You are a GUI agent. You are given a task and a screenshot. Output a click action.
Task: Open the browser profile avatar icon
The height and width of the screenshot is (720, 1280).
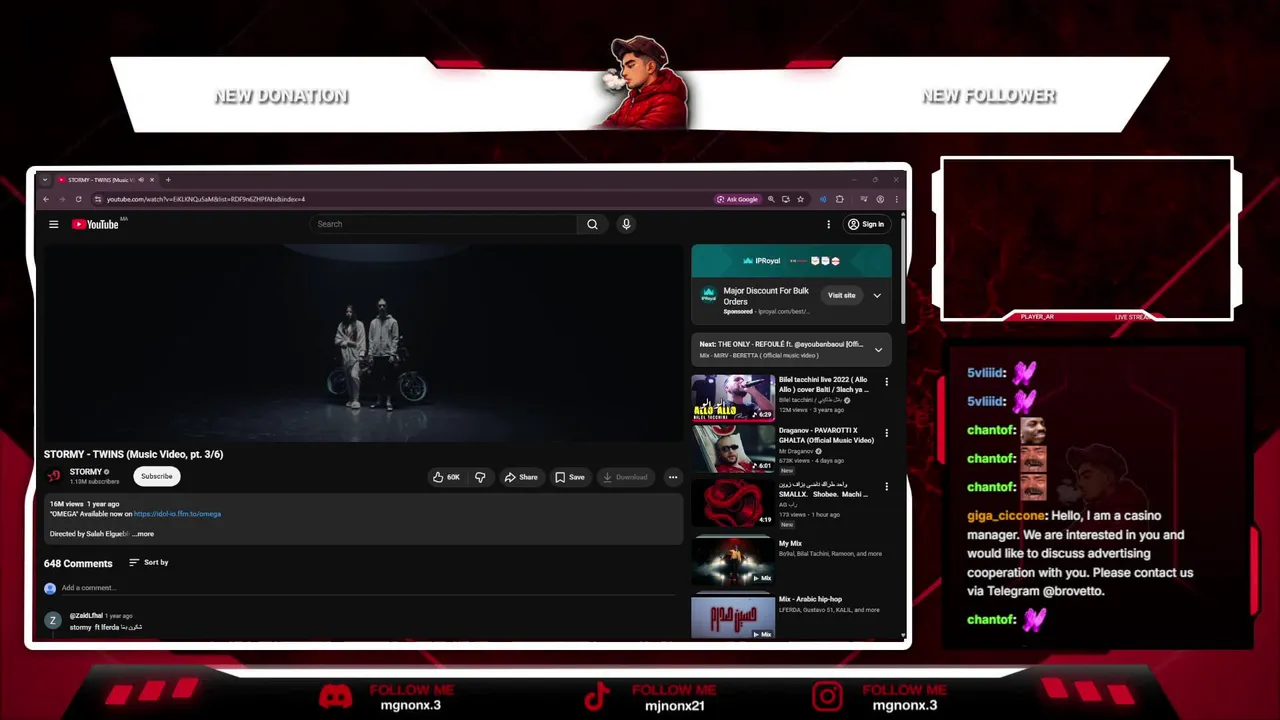pos(880,199)
